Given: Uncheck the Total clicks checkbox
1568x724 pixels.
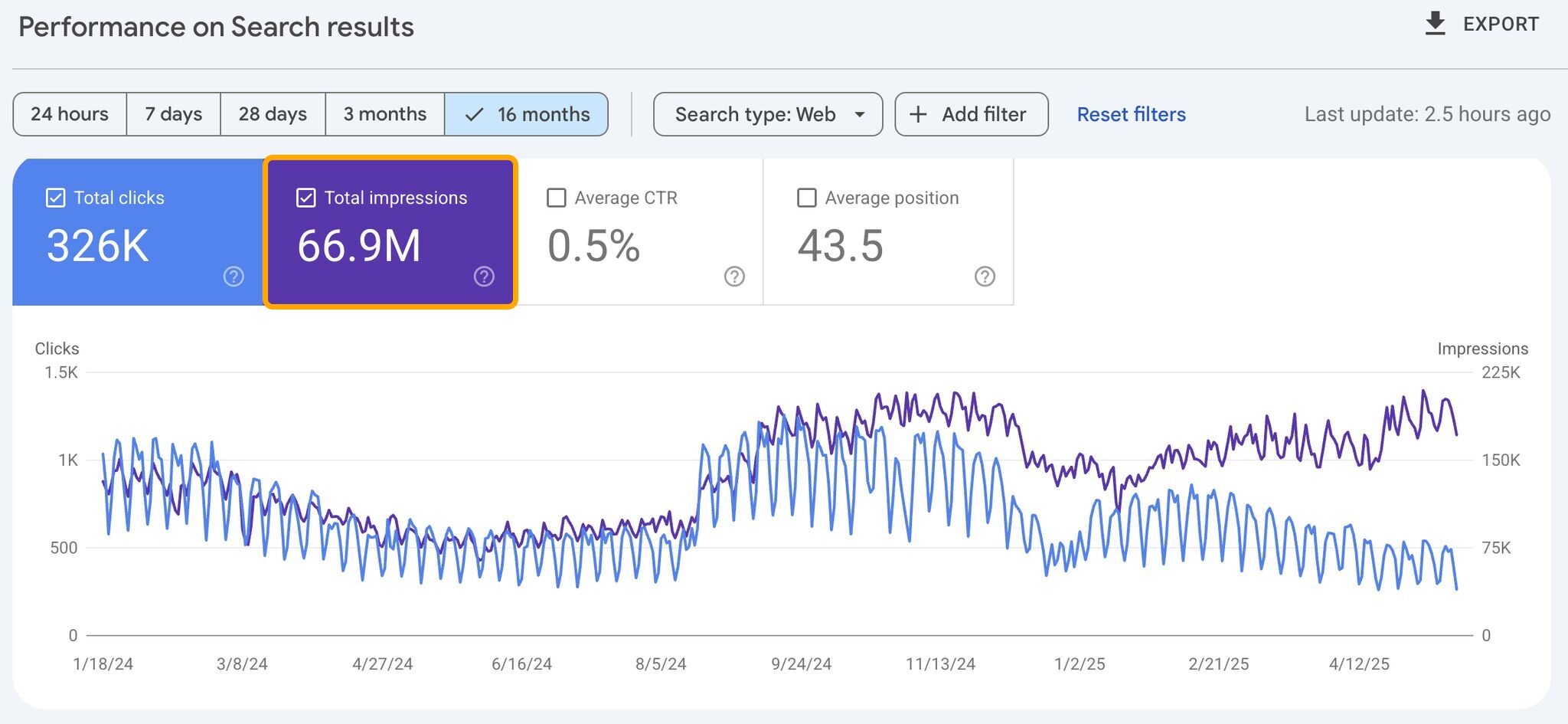Looking at the screenshot, I should [54, 198].
